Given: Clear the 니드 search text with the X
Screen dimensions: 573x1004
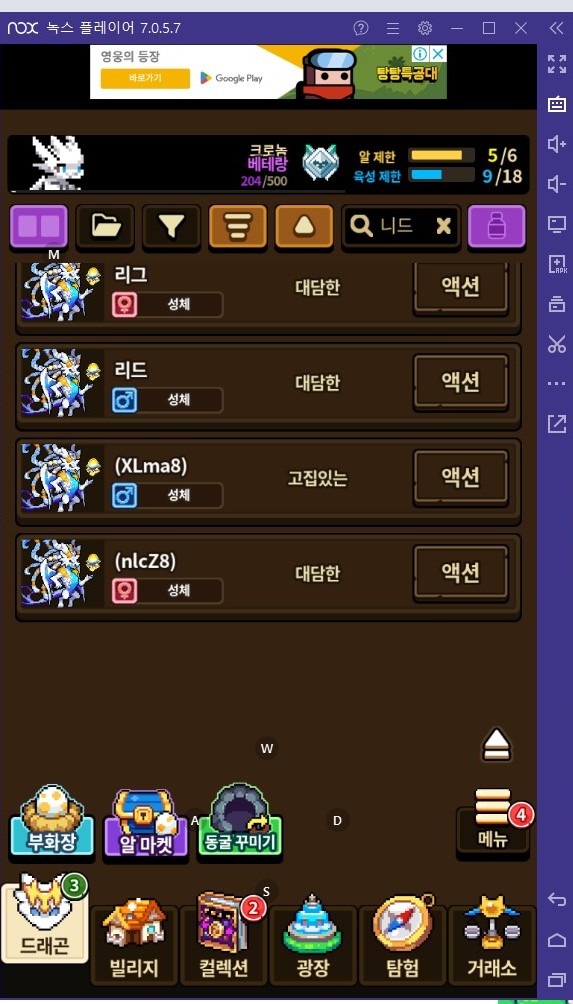Looking at the screenshot, I should pyautogui.click(x=444, y=226).
